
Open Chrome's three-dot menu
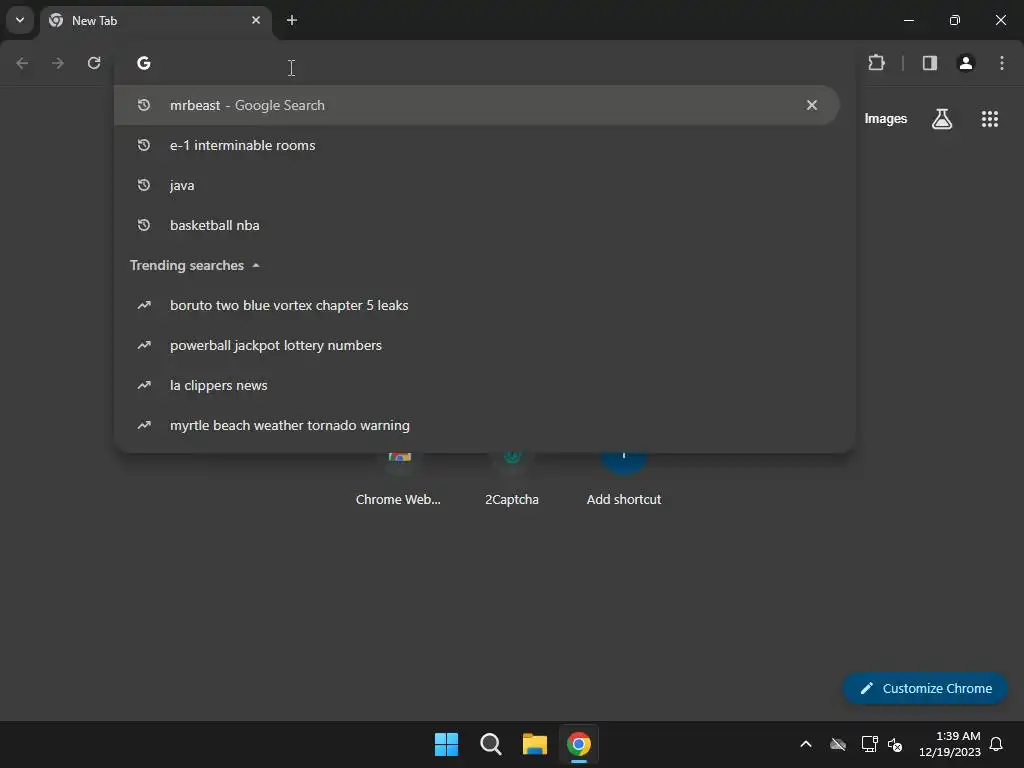pyautogui.click(x=1002, y=63)
